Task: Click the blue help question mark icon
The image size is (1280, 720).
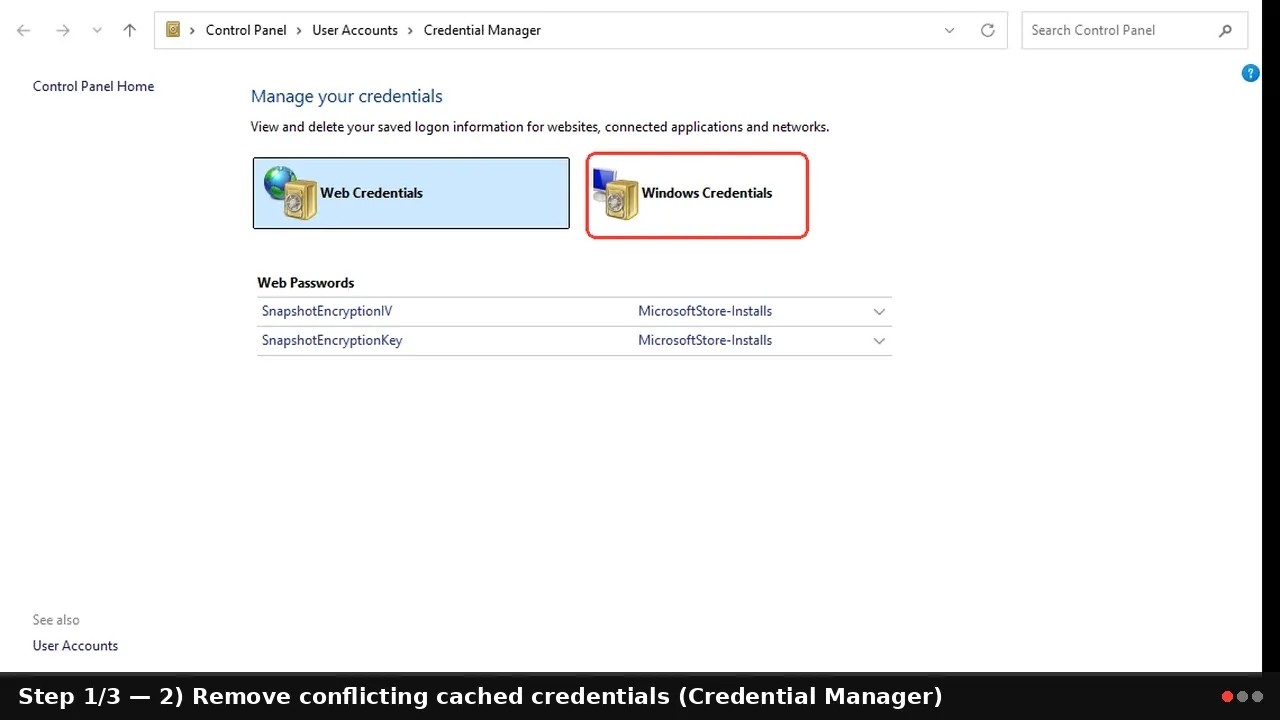Action: pyautogui.click(x=1250, y=73)
